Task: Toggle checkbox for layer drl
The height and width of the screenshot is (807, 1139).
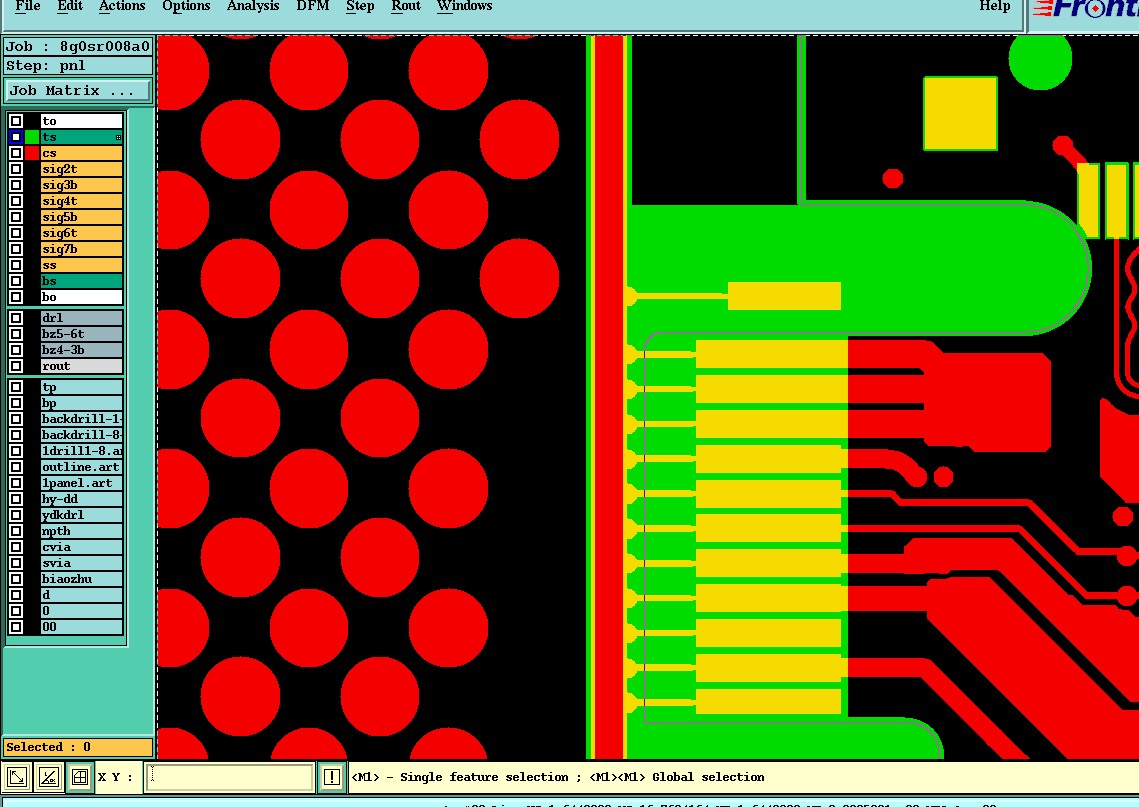Action: coord(16,318)
